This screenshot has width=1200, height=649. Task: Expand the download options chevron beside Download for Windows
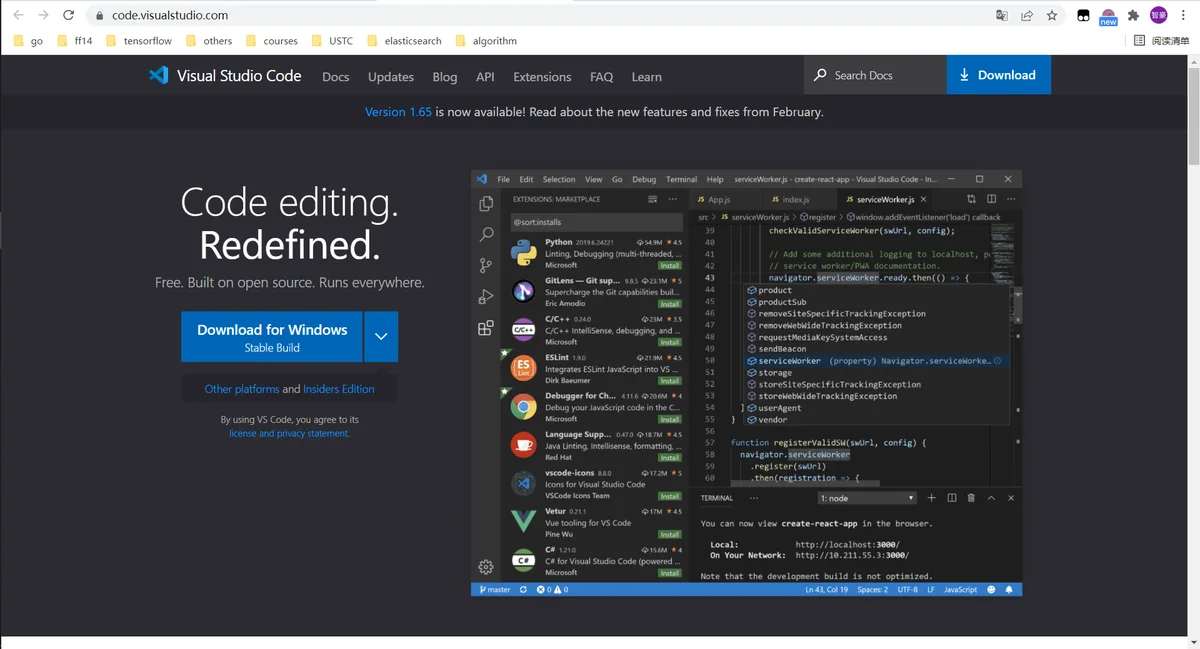click(381, 337)
